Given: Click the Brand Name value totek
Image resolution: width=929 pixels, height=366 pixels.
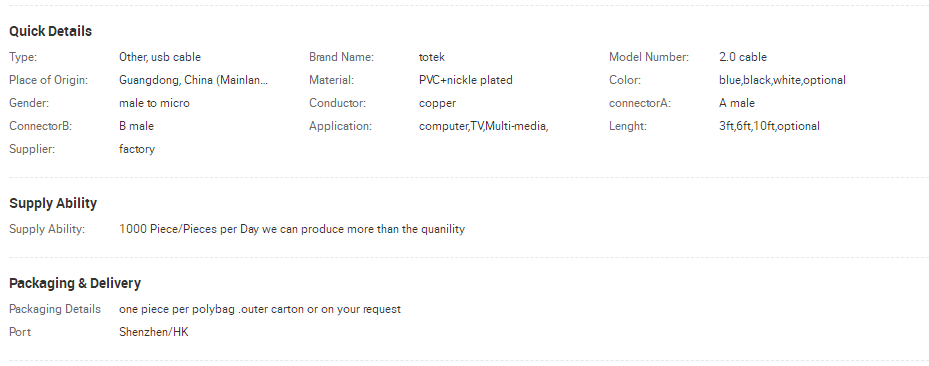Looking at the screenshot, I should (432, 57).
